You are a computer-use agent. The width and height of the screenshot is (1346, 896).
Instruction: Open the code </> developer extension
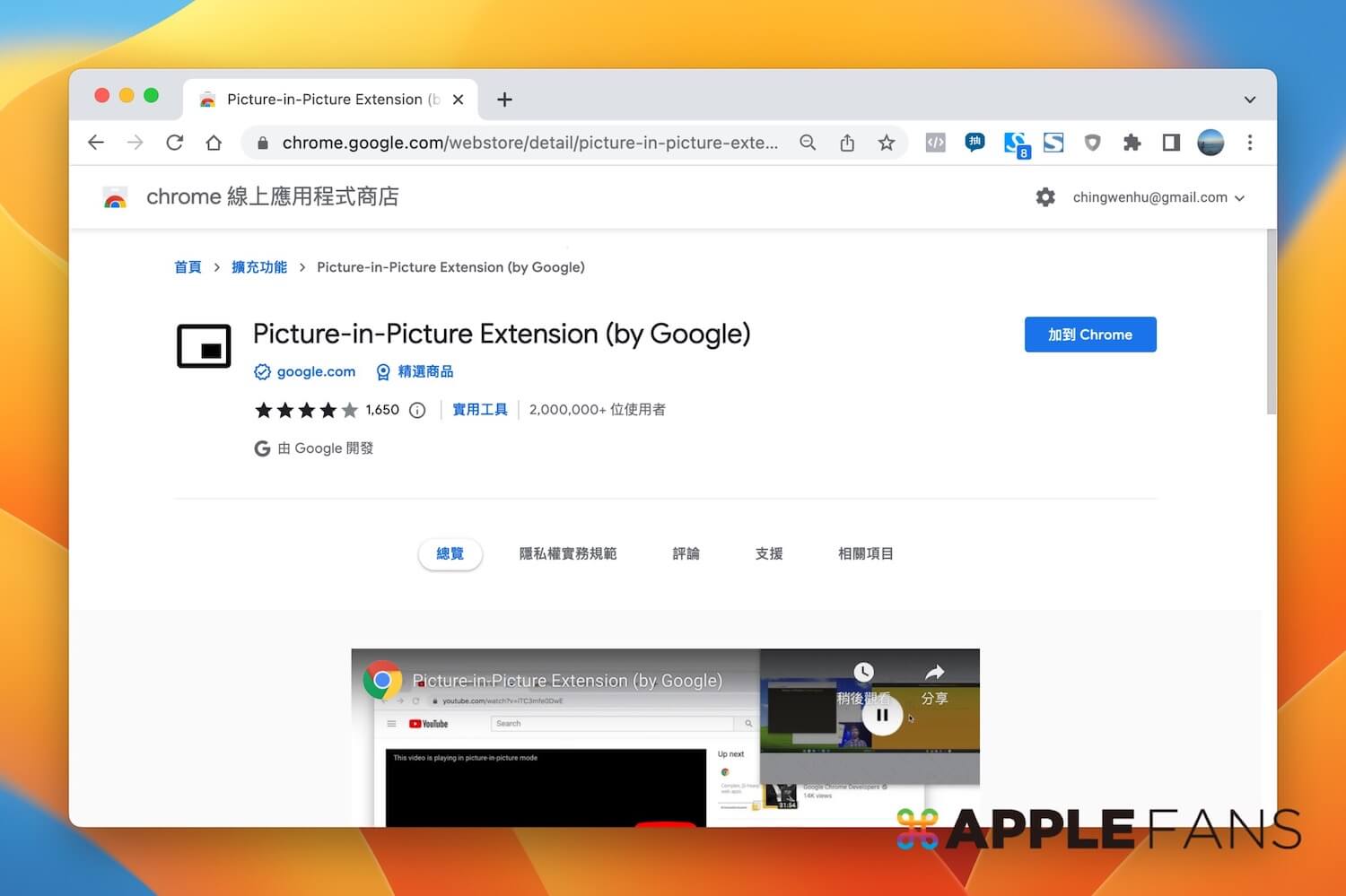(935, 143)
